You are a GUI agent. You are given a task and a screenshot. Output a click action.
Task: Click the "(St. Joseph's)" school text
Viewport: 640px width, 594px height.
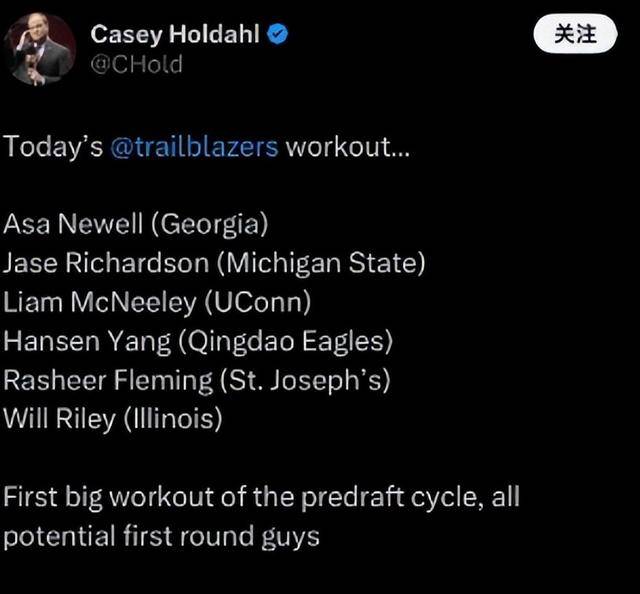click(x=305, y=380)
